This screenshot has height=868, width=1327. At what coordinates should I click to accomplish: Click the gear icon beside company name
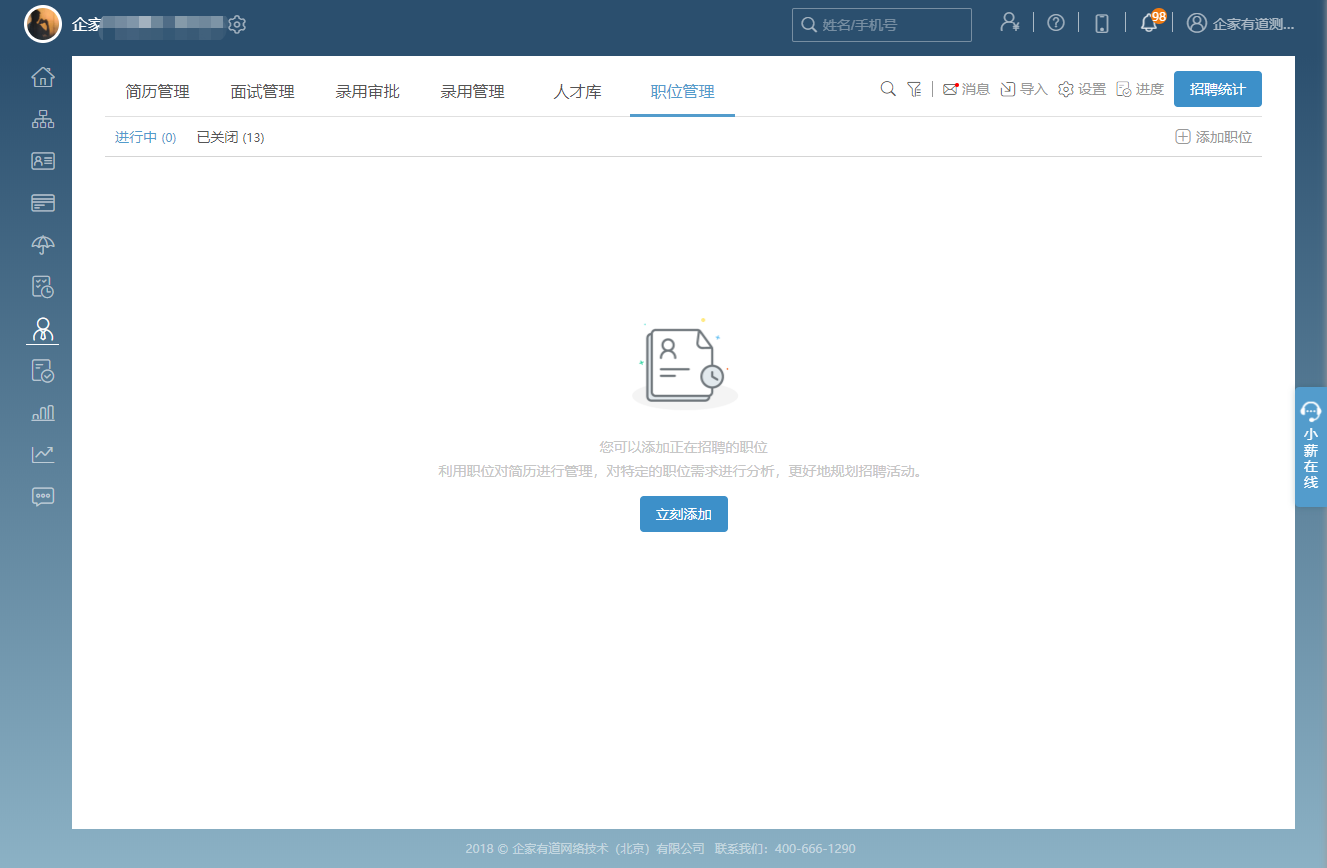[x=237, y=24]
